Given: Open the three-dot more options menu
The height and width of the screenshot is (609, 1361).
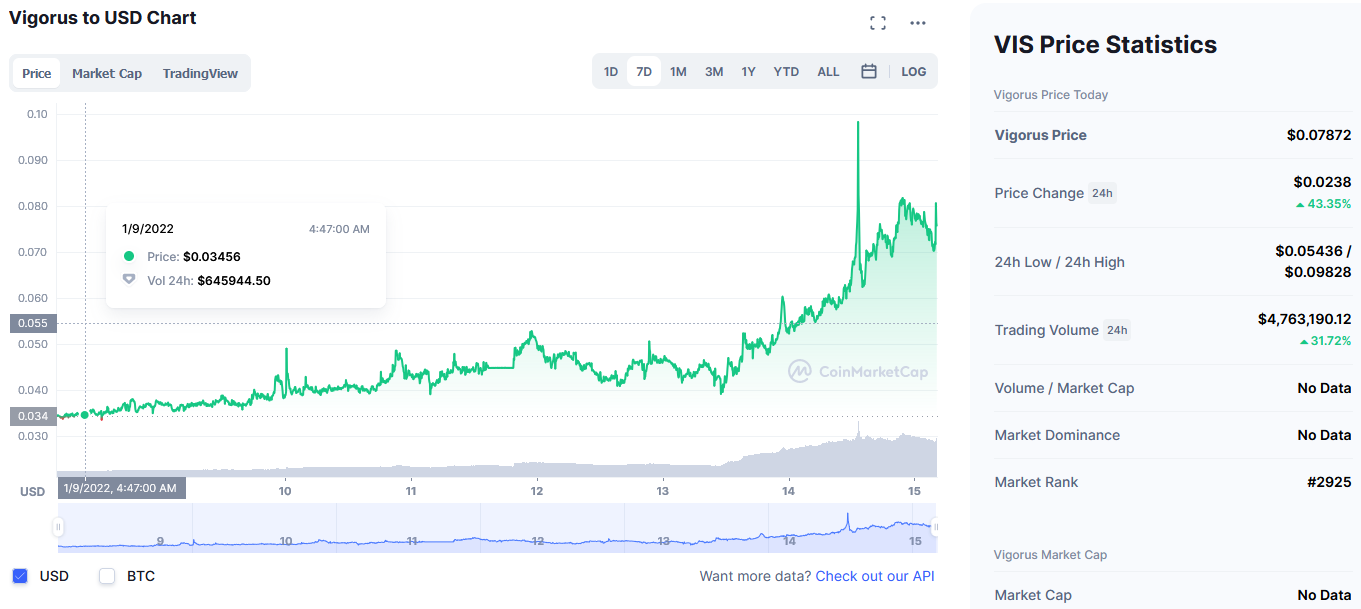Looking at the screenshot, I should click(x=918, y=23).
